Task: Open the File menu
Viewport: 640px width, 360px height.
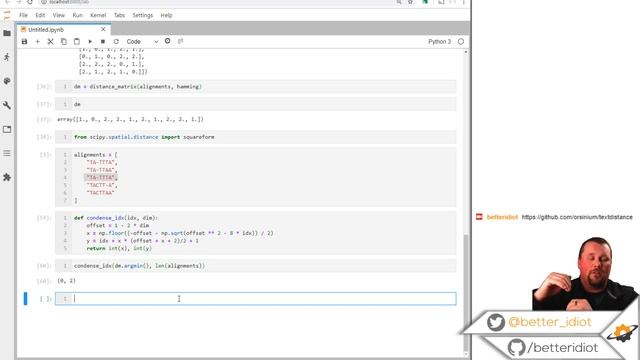Action: click(x=23, y=15)
